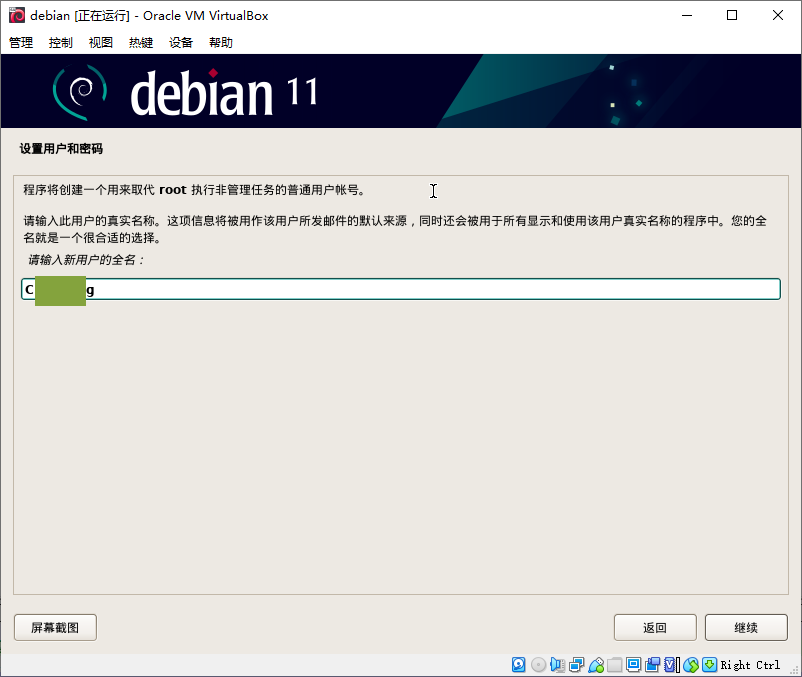The image size is (802, 677).
Task: Click the 请输入新用户的全名 label
Action: pyautogui.click(x=86, y=260)
